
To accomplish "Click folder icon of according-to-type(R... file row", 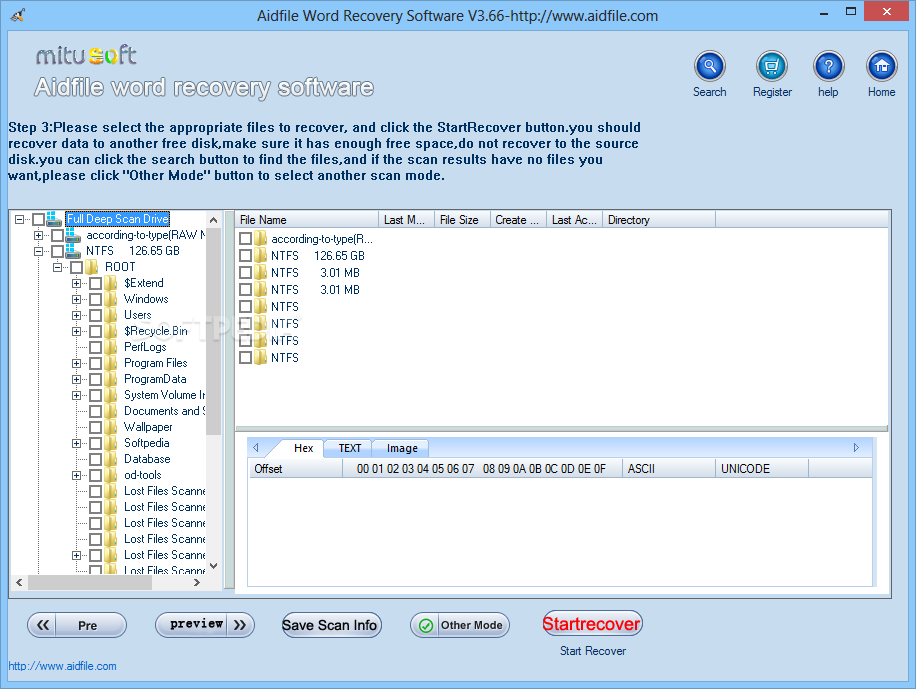I will click(261, 238).
